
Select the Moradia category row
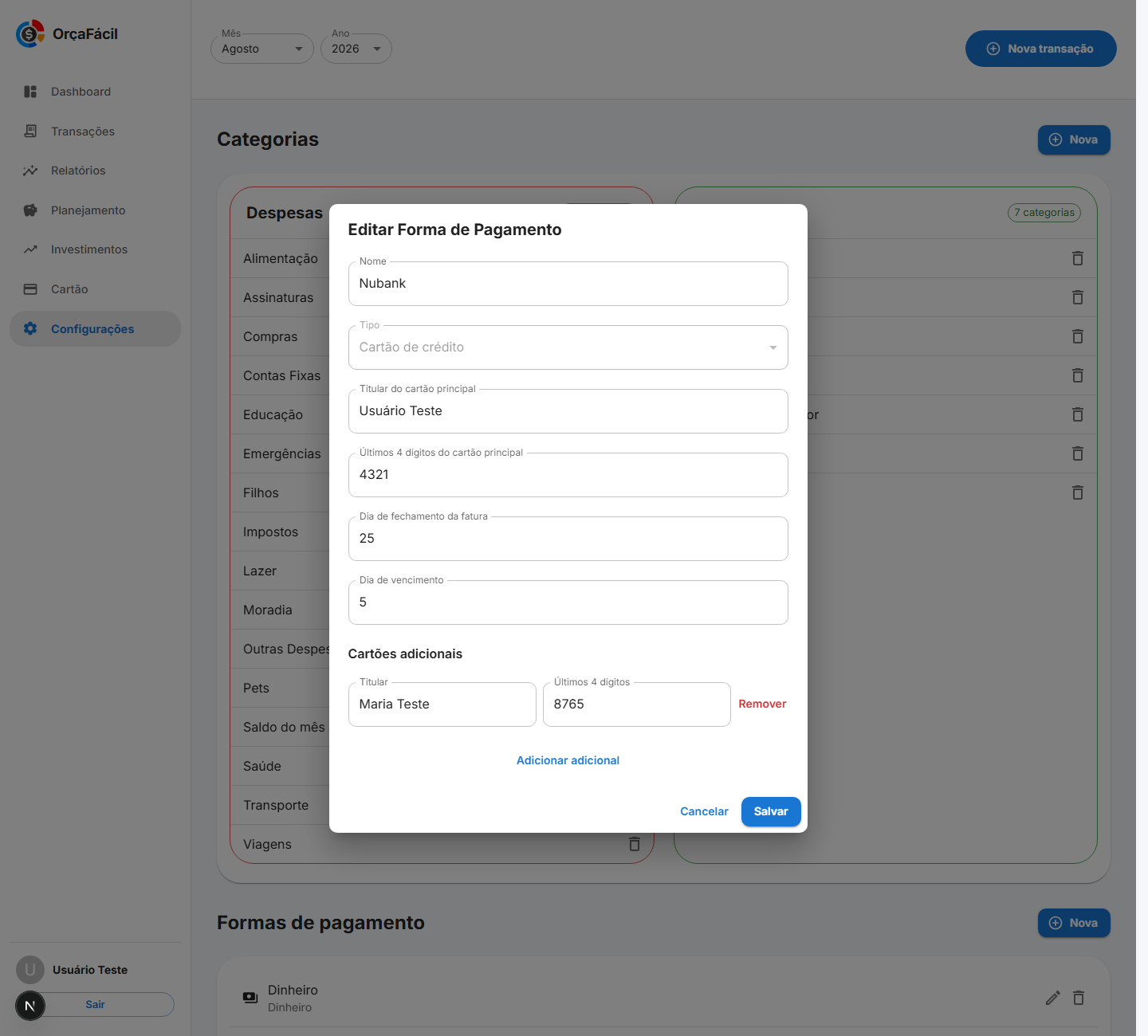point(280,610)
